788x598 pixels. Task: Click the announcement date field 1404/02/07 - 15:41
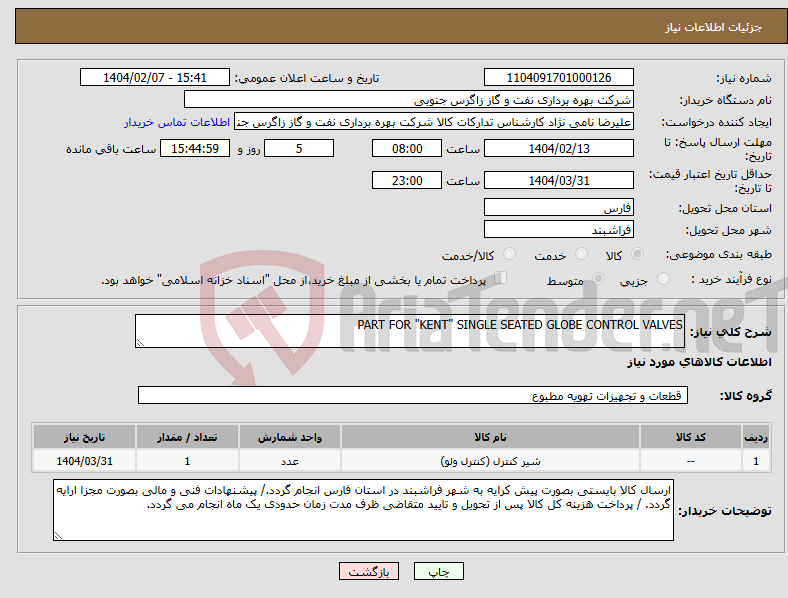(155, 77)
